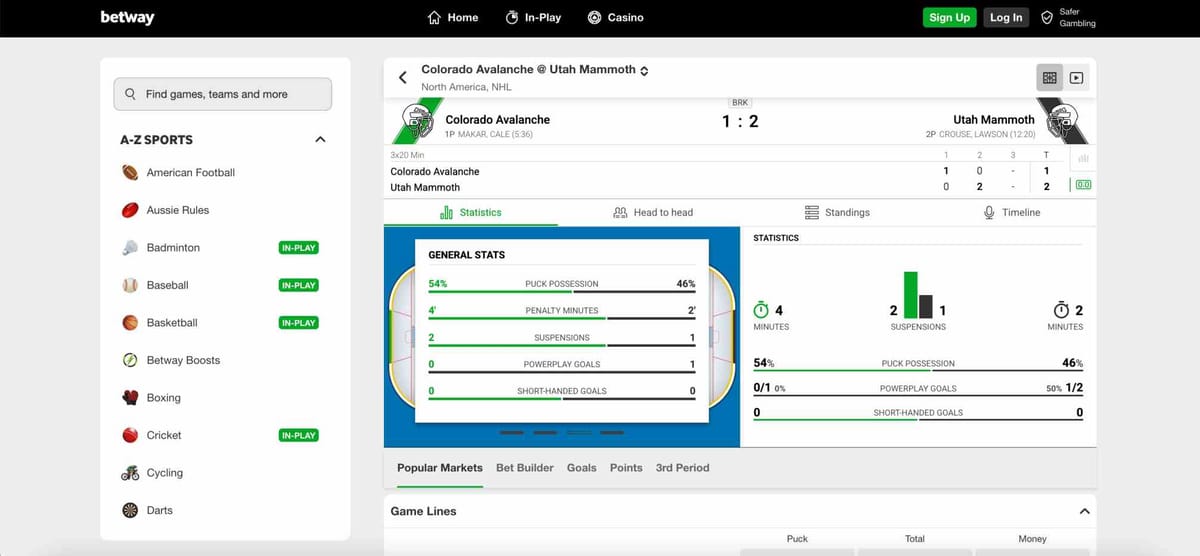This screenshot has width=1200, height=556.
Task: Select Darts board icon
Action: coord(130,510)
